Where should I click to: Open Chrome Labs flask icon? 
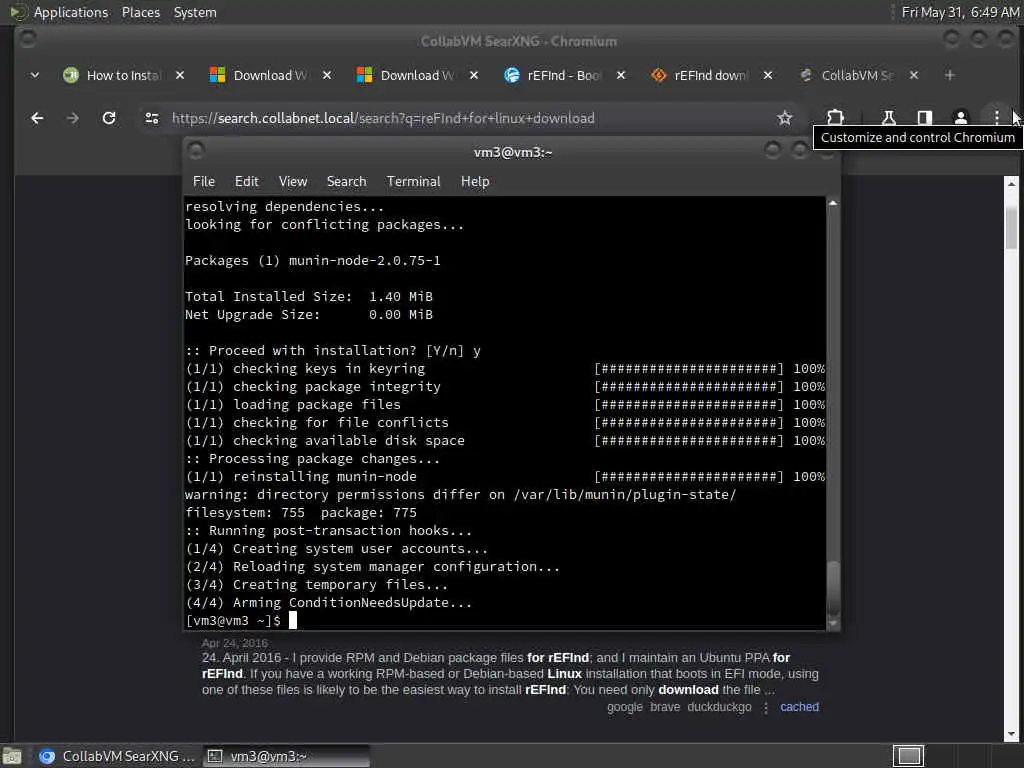(x=888, y=118)
